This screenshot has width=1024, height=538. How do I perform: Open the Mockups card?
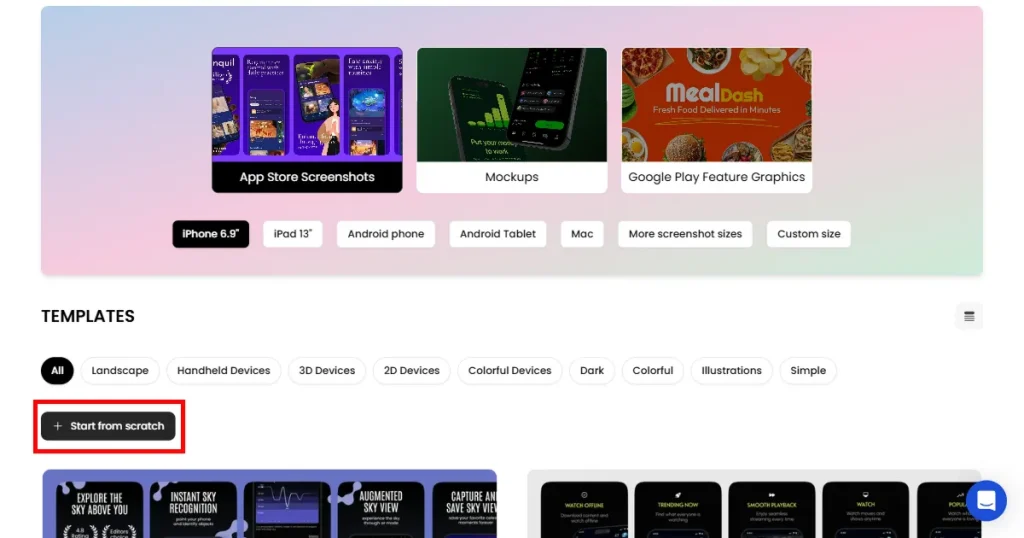pos(511,120)
